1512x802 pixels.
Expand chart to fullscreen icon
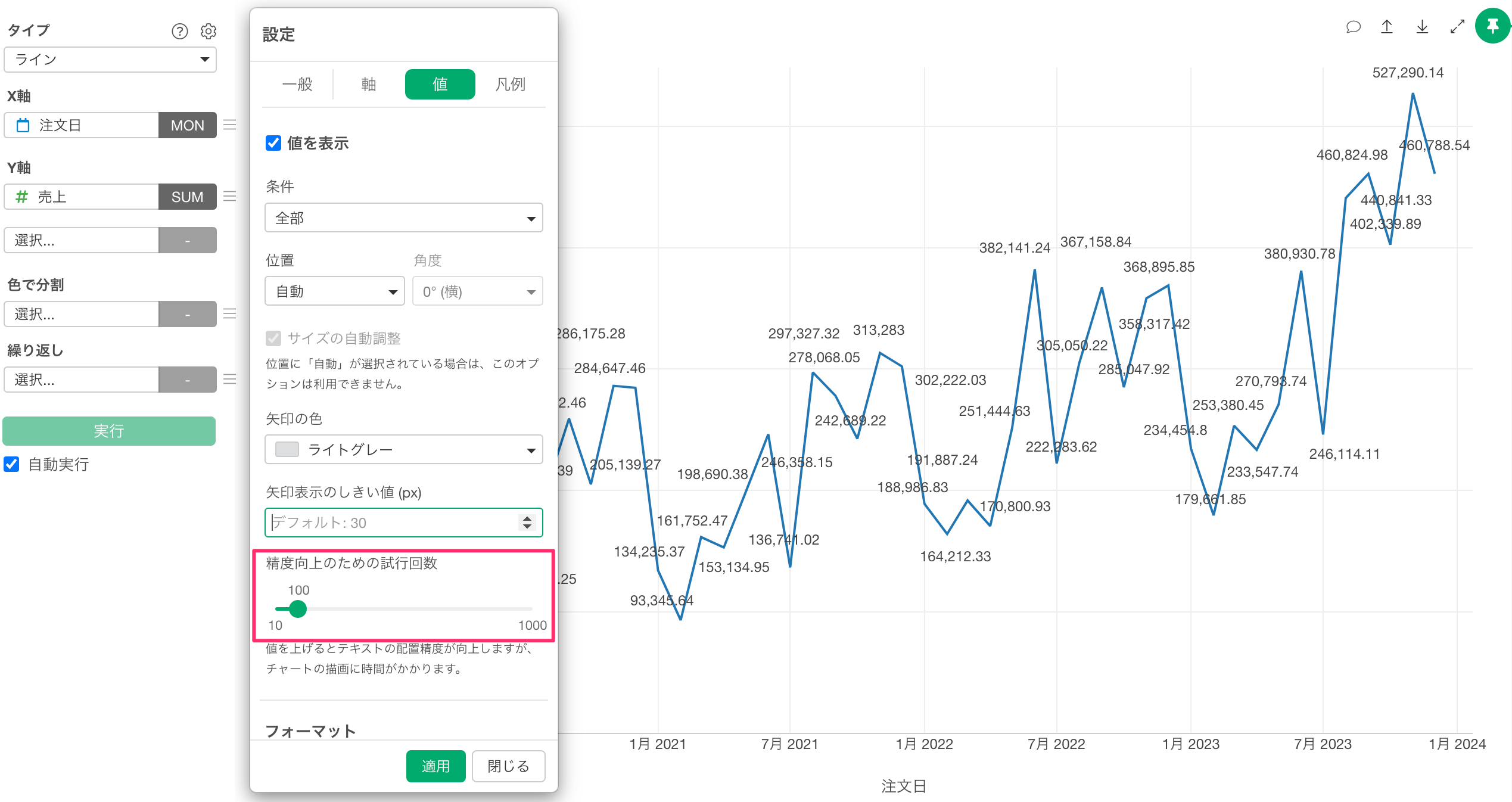pyautogui.click(x=1457, y=27)
